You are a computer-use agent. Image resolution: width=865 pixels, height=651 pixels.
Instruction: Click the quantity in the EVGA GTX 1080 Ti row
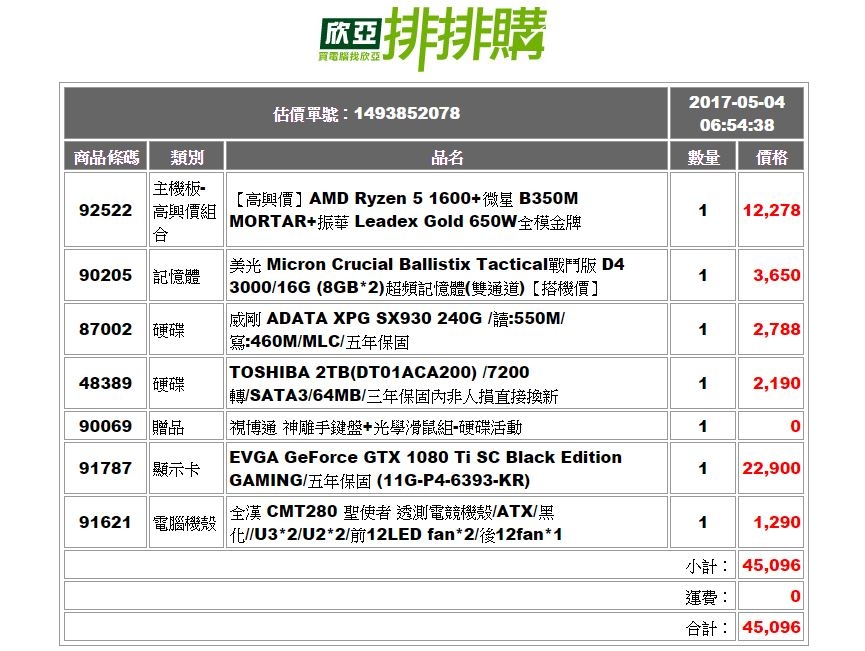(x=703, y=468)
